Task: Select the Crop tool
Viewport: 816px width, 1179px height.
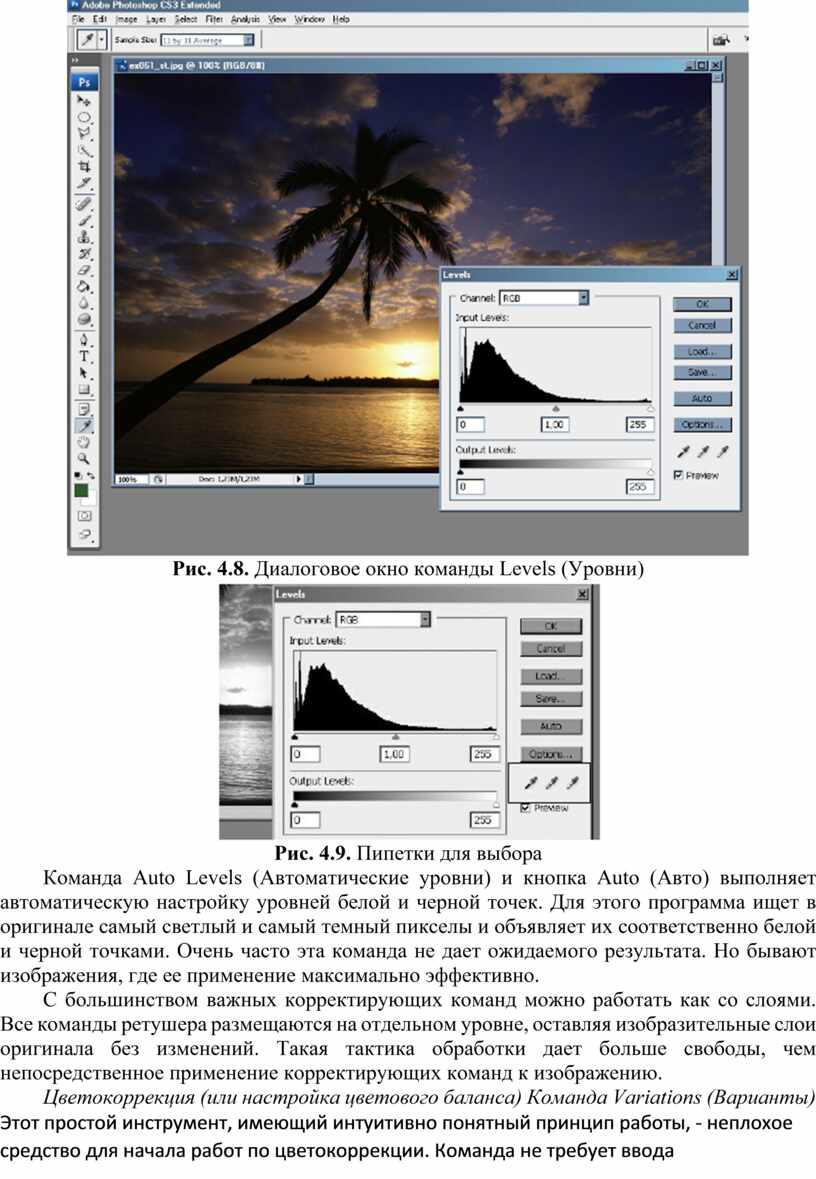Action: click(x=83, y=166)
